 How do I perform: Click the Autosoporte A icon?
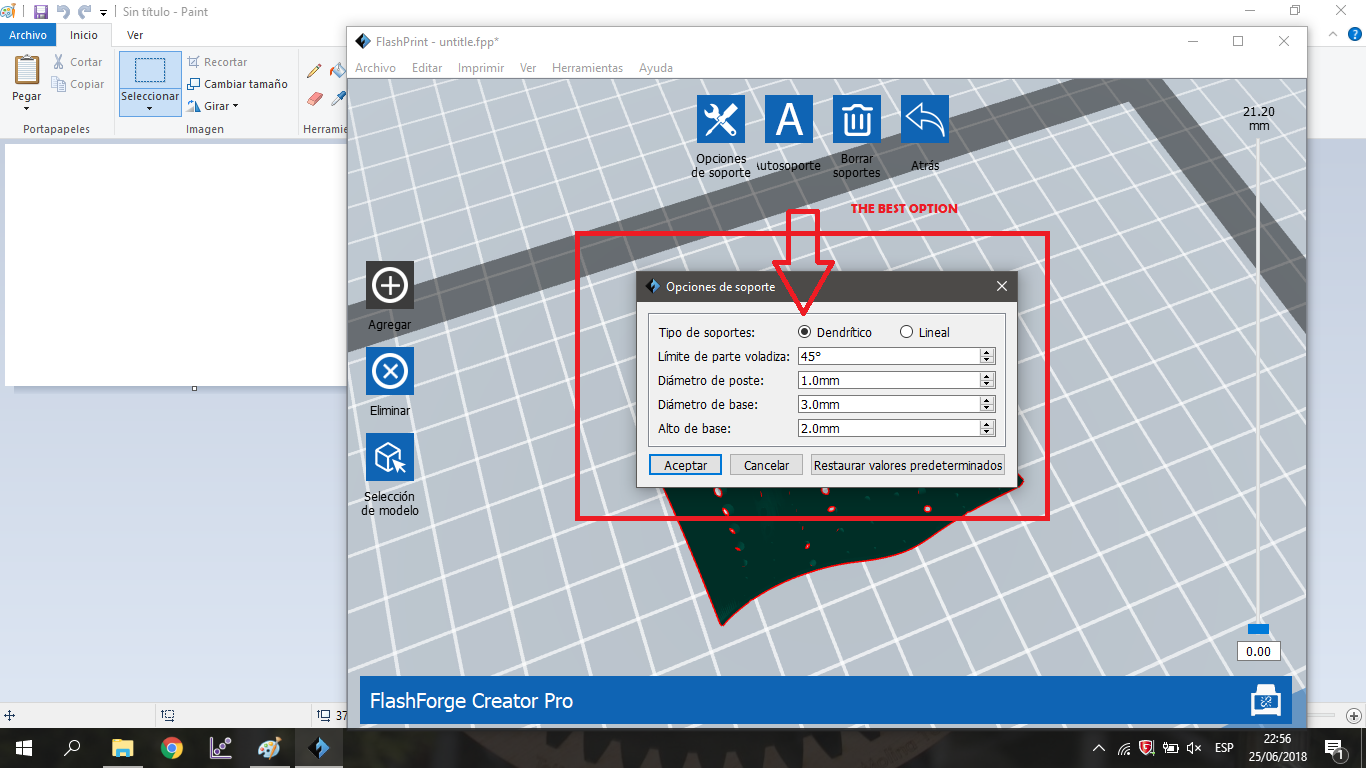(x=789, y=120)
